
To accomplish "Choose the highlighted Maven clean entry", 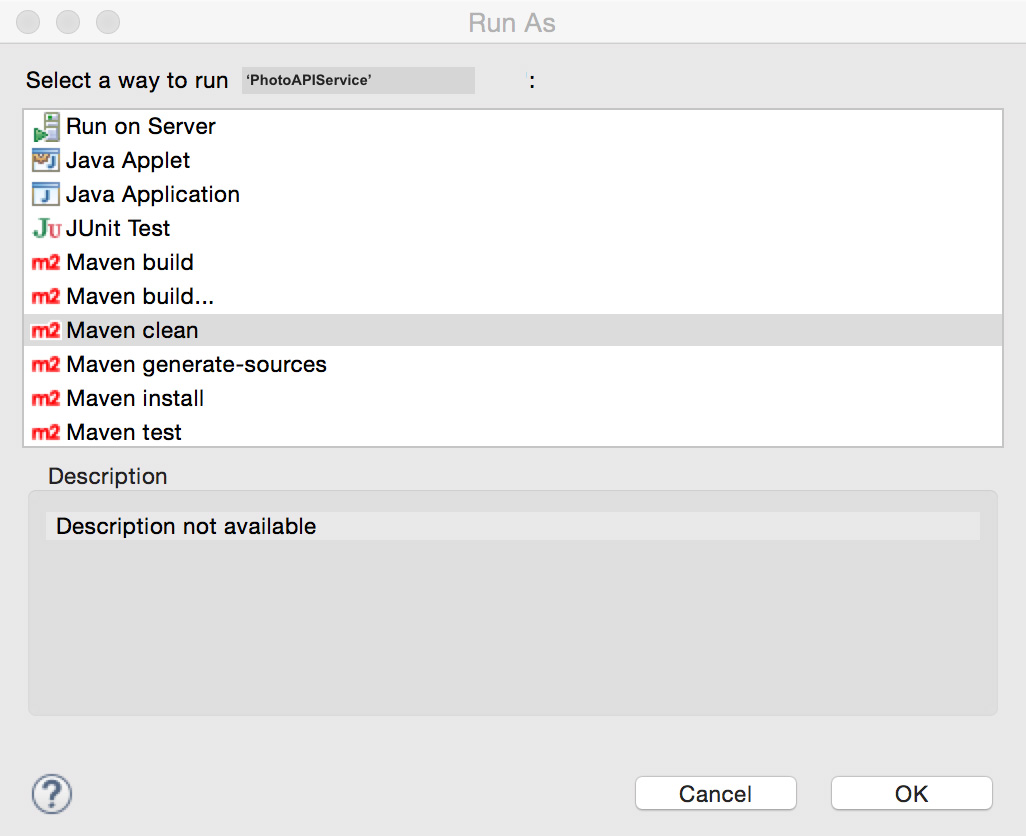I will 132,331.
